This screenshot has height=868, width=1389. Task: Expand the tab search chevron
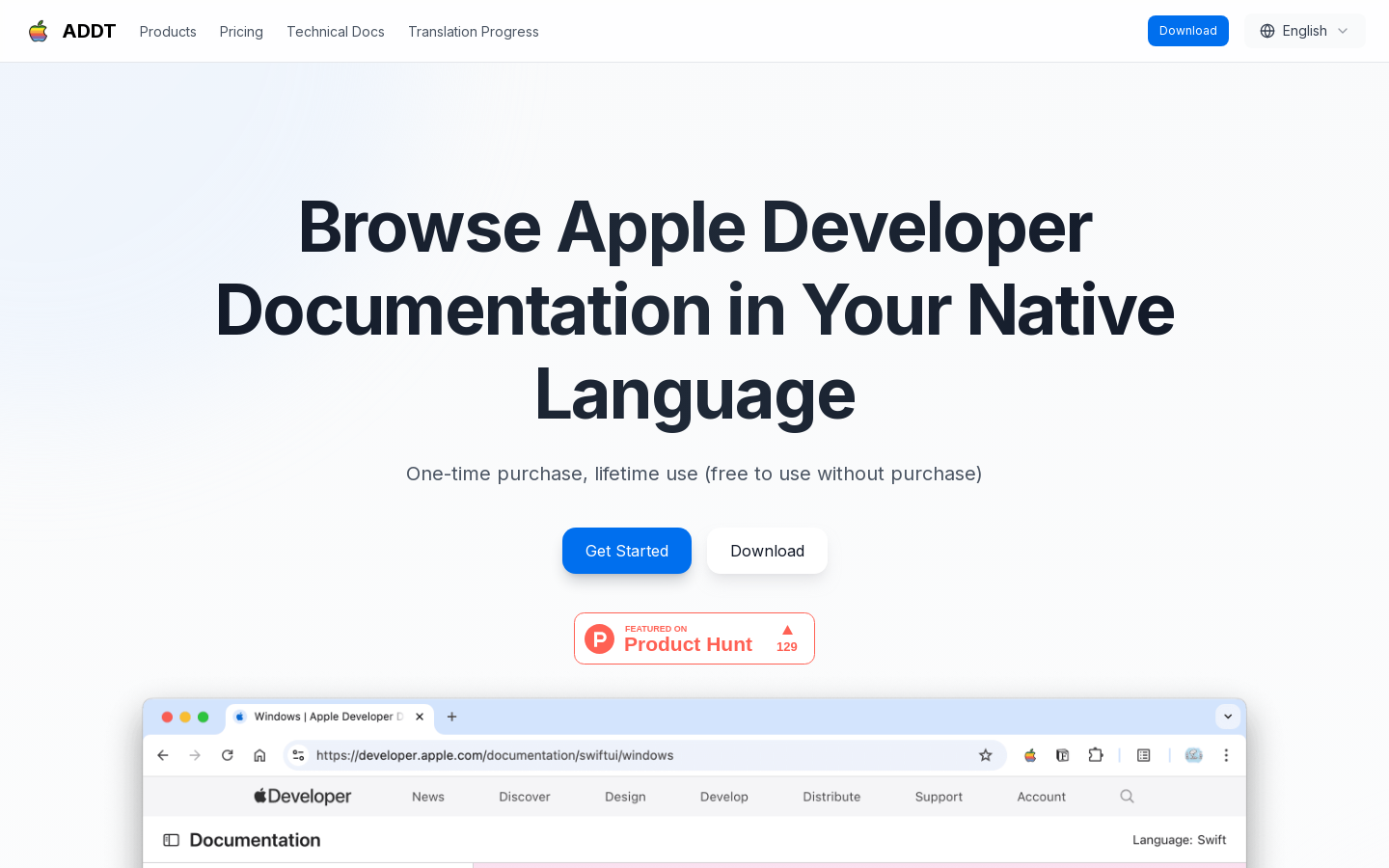pyautogui.click(x=1228, y=717)
